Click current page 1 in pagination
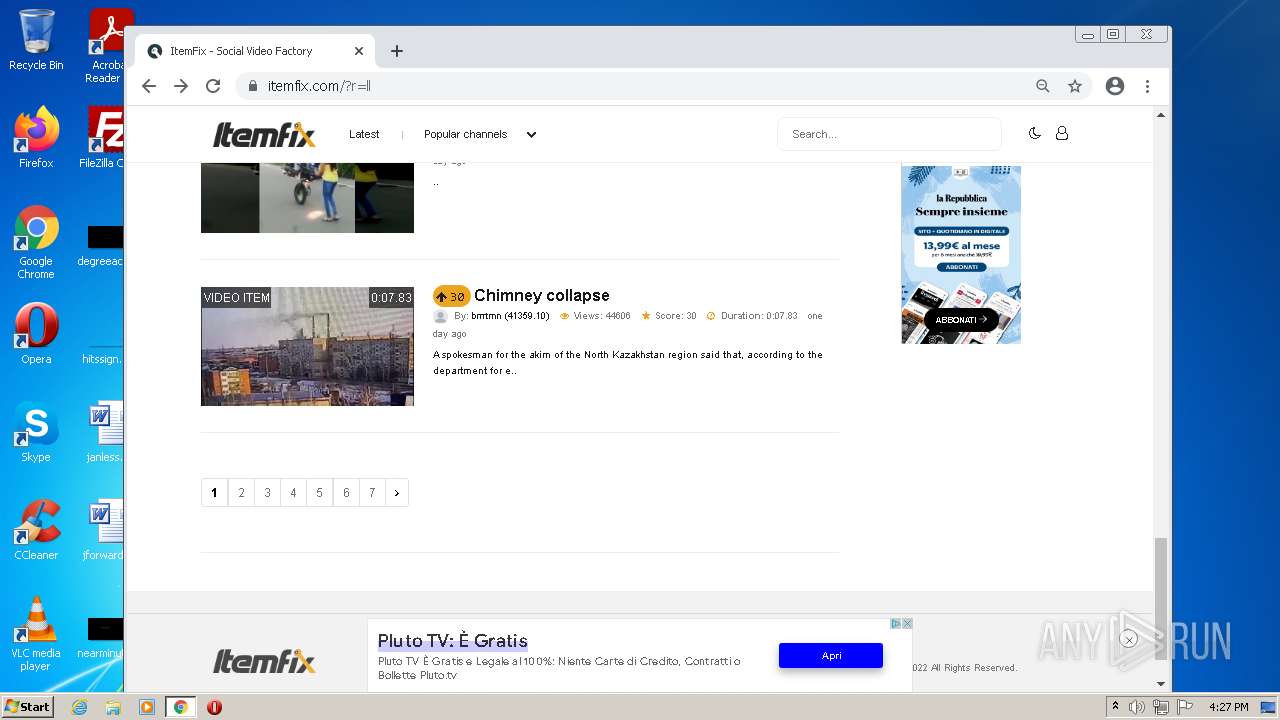This screenshot has width=1280, height=720. pos(214,493)
